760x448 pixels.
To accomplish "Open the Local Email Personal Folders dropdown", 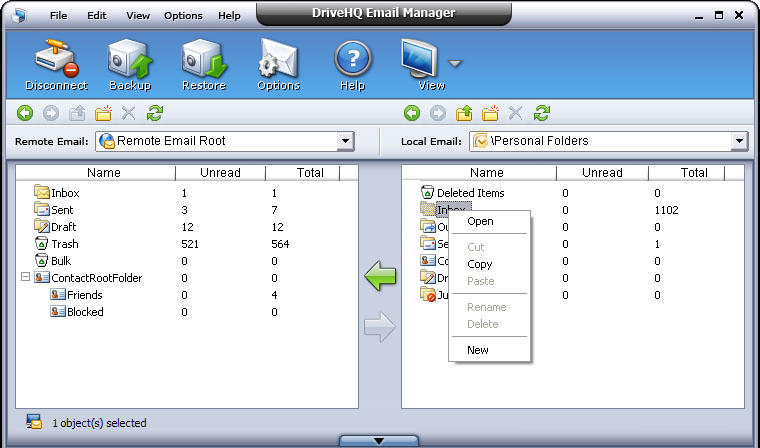I will click(x=739, y=142).
